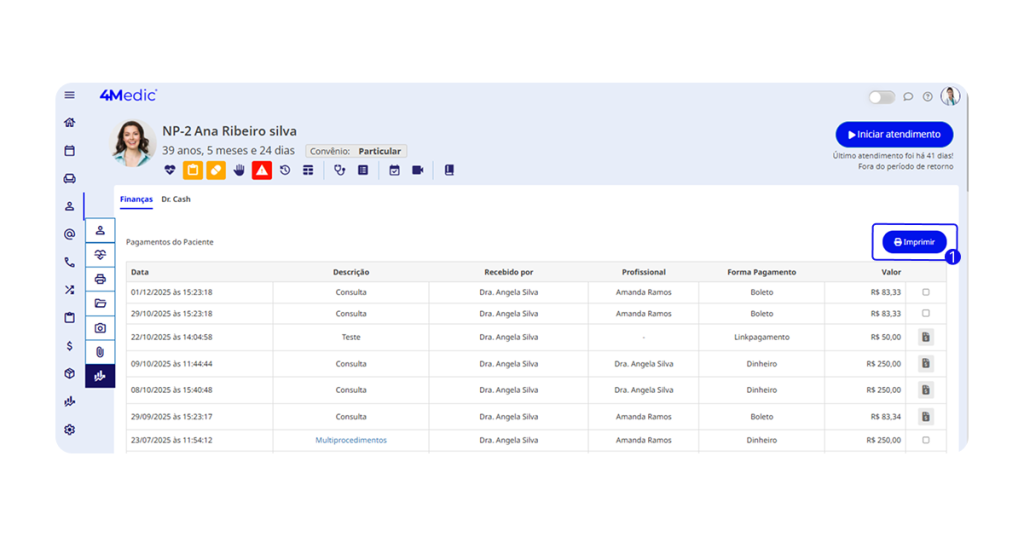The height and width of the screenshot is (537, 1024).
Task: Select the paperclip attachments icon
Action: [x=100, y=352]
